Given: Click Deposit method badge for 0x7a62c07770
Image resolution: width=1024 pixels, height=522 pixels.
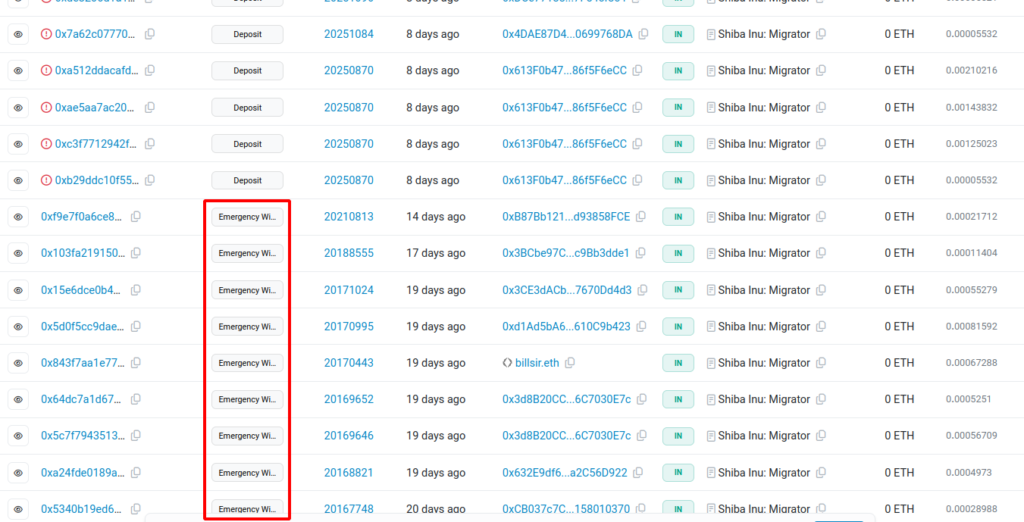Looking at the screenshot, I should pos(248,34).
